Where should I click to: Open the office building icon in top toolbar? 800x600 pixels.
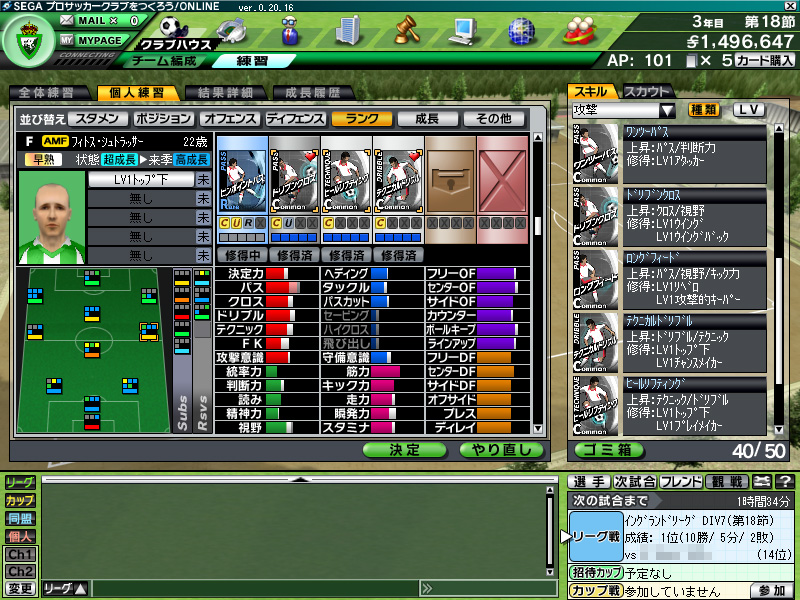pyautogui.click(x=347, y=30)
